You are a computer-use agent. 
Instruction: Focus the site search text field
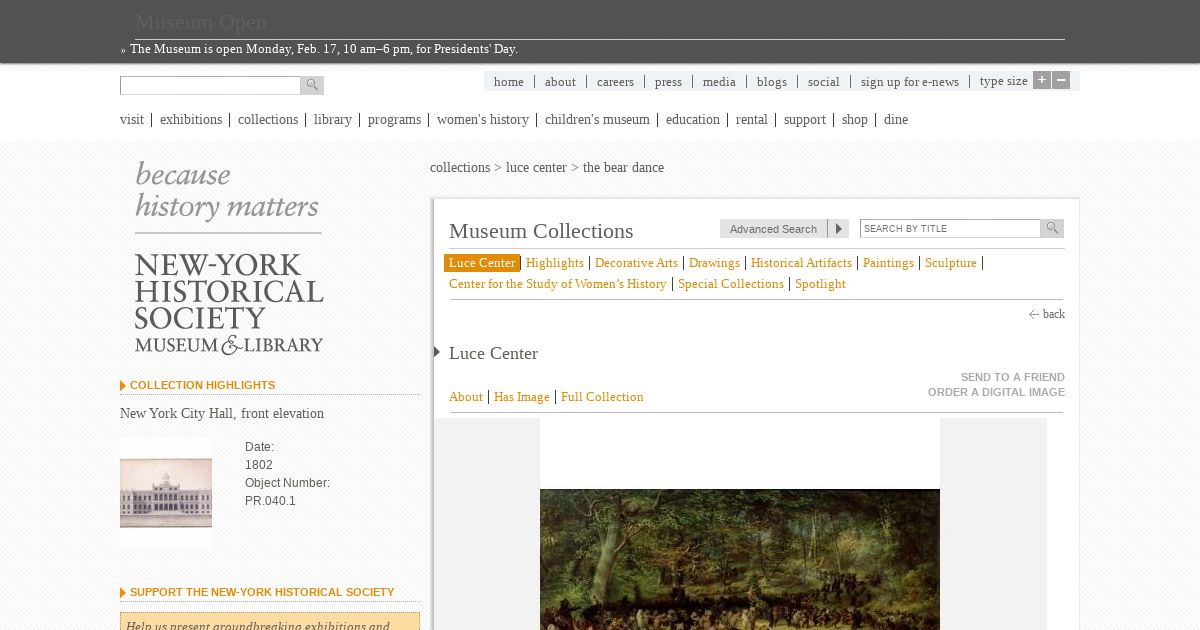click(x=210, y=86)
